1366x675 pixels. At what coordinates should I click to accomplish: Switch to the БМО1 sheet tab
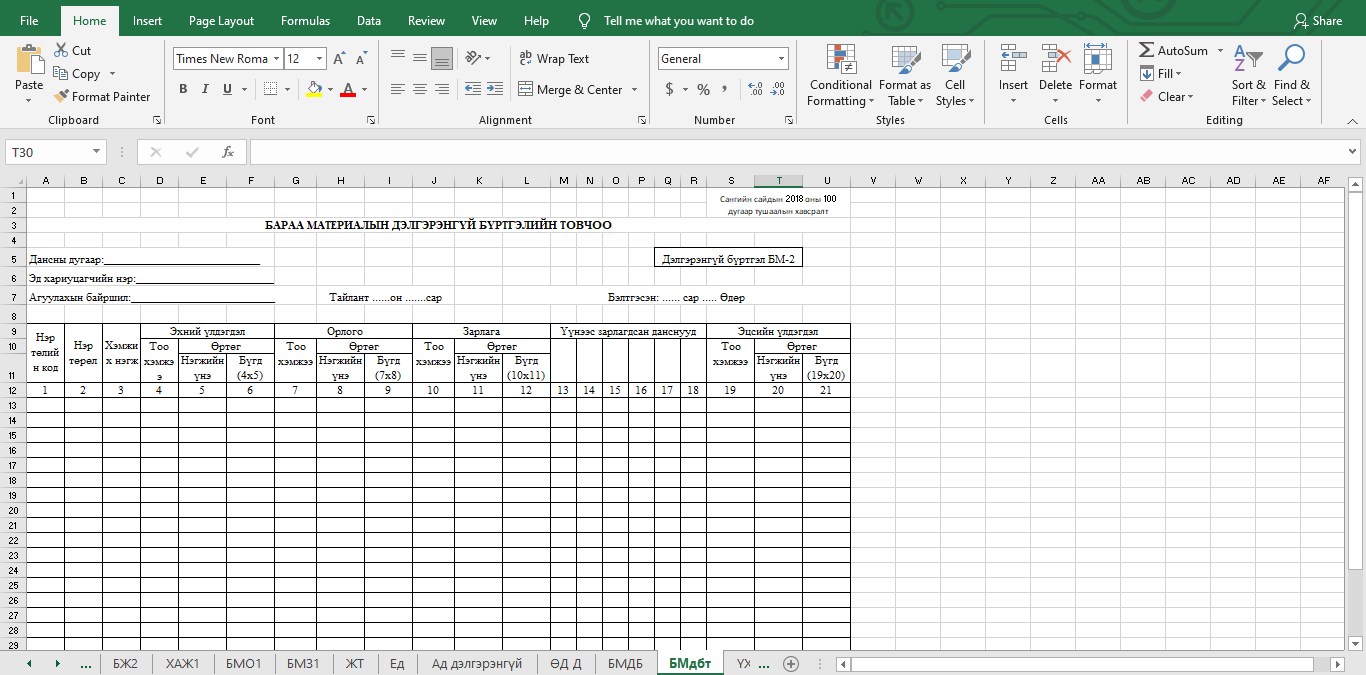[x=243, y=664]
